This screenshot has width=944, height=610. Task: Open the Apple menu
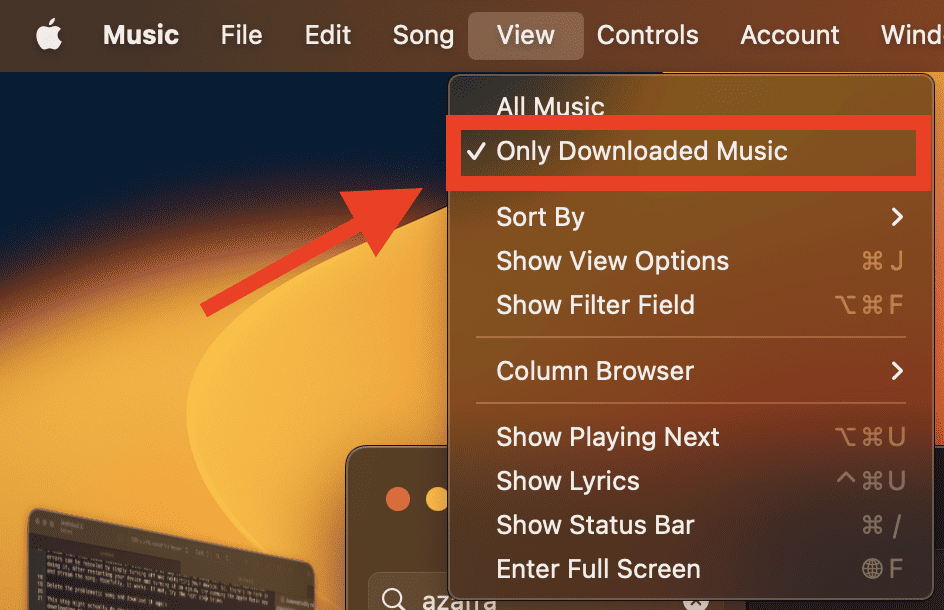[49, 35]
